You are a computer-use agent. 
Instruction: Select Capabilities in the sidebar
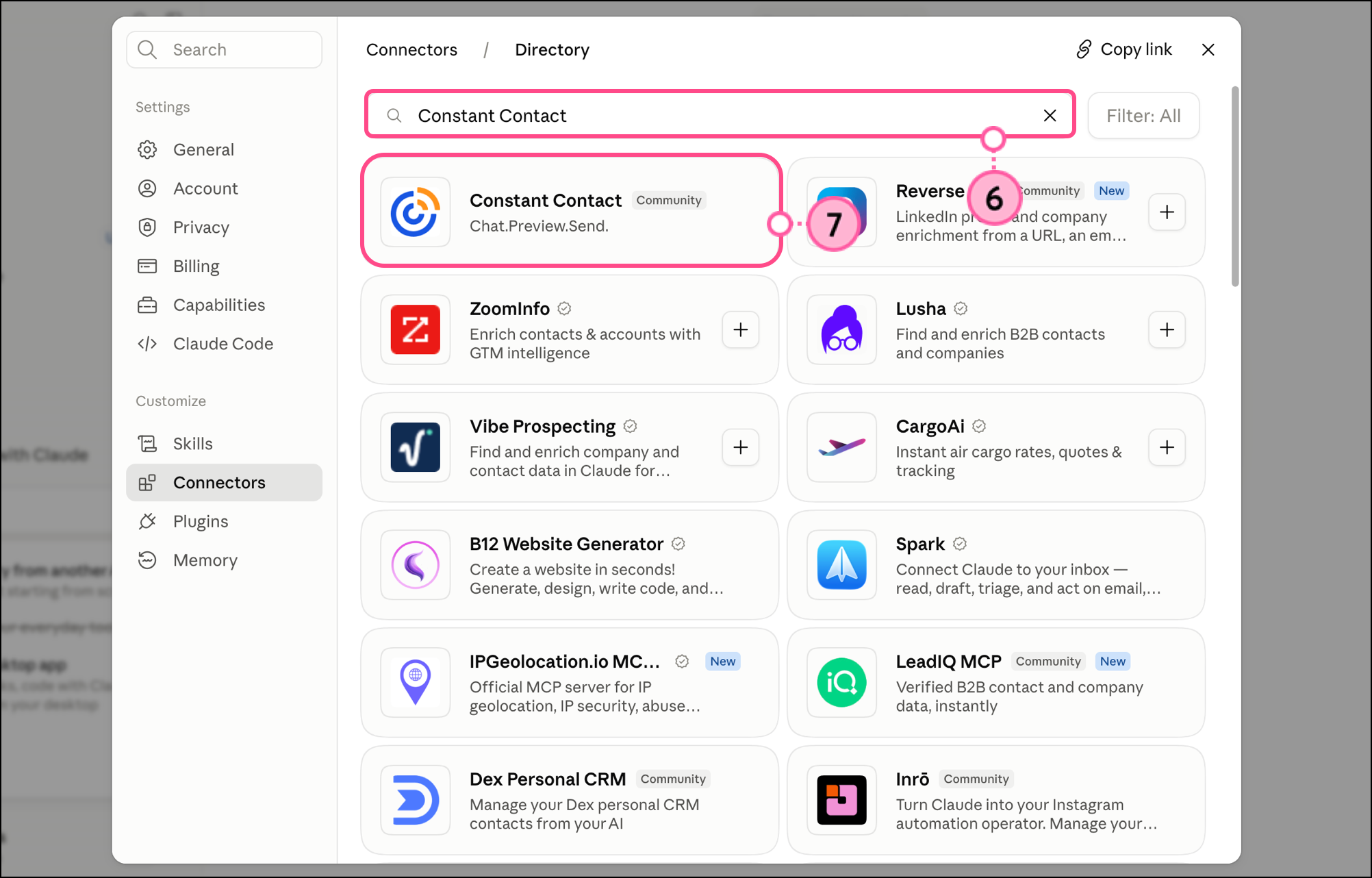(x=224, y=305)
